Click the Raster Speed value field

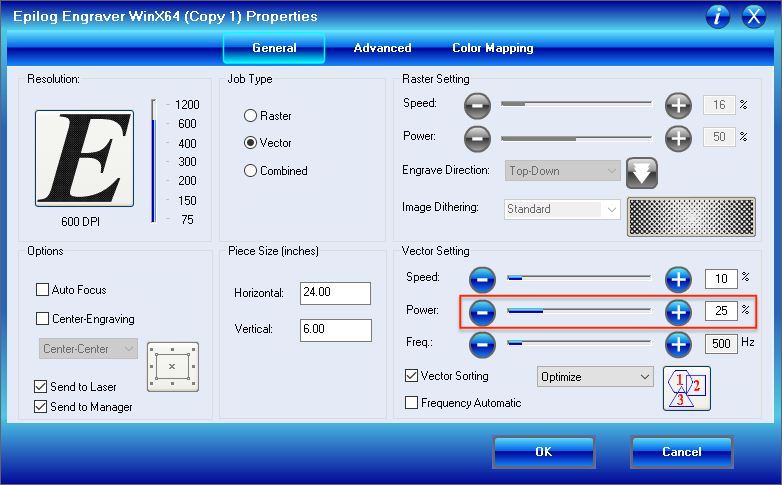pyautogui.click(x=719, y=105)
